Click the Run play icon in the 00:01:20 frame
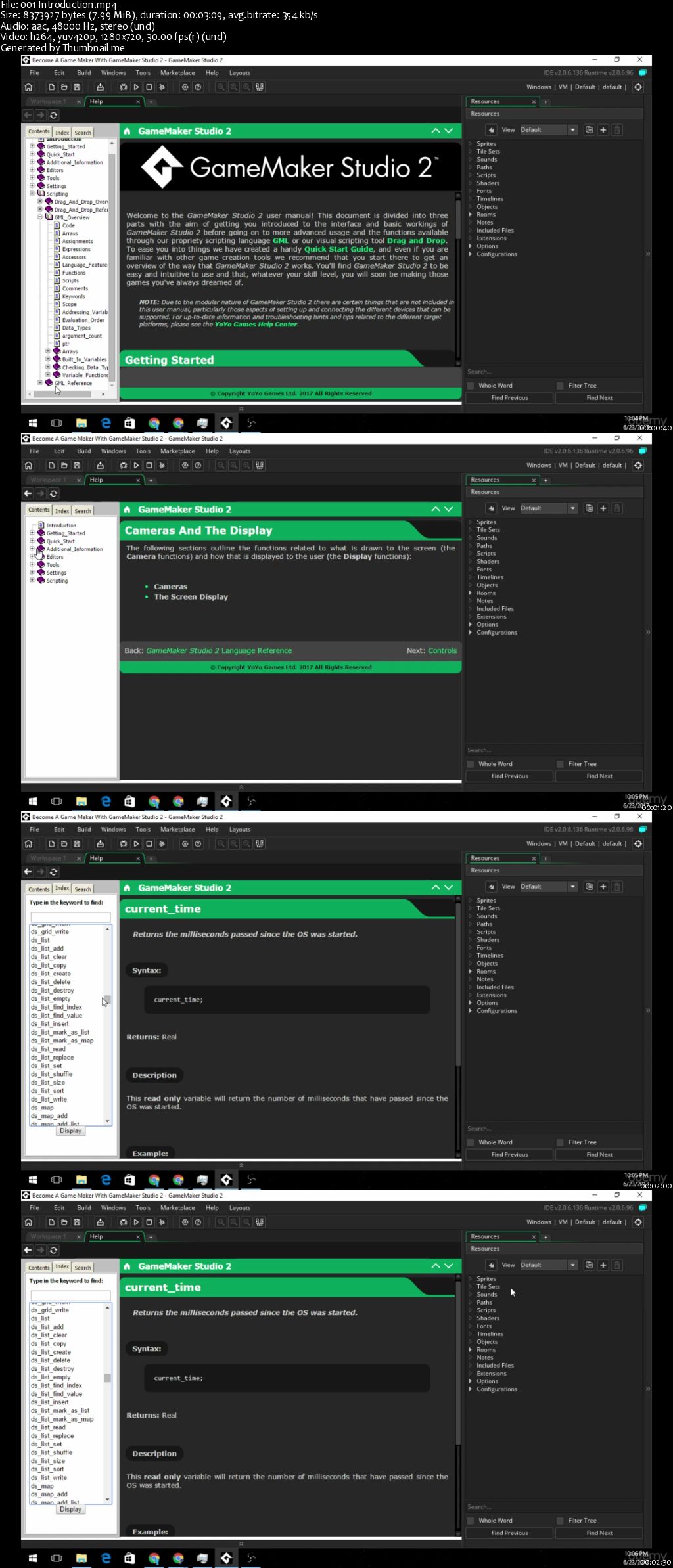The width and height of the screenshot is (673, 1568). pos(136,465)
